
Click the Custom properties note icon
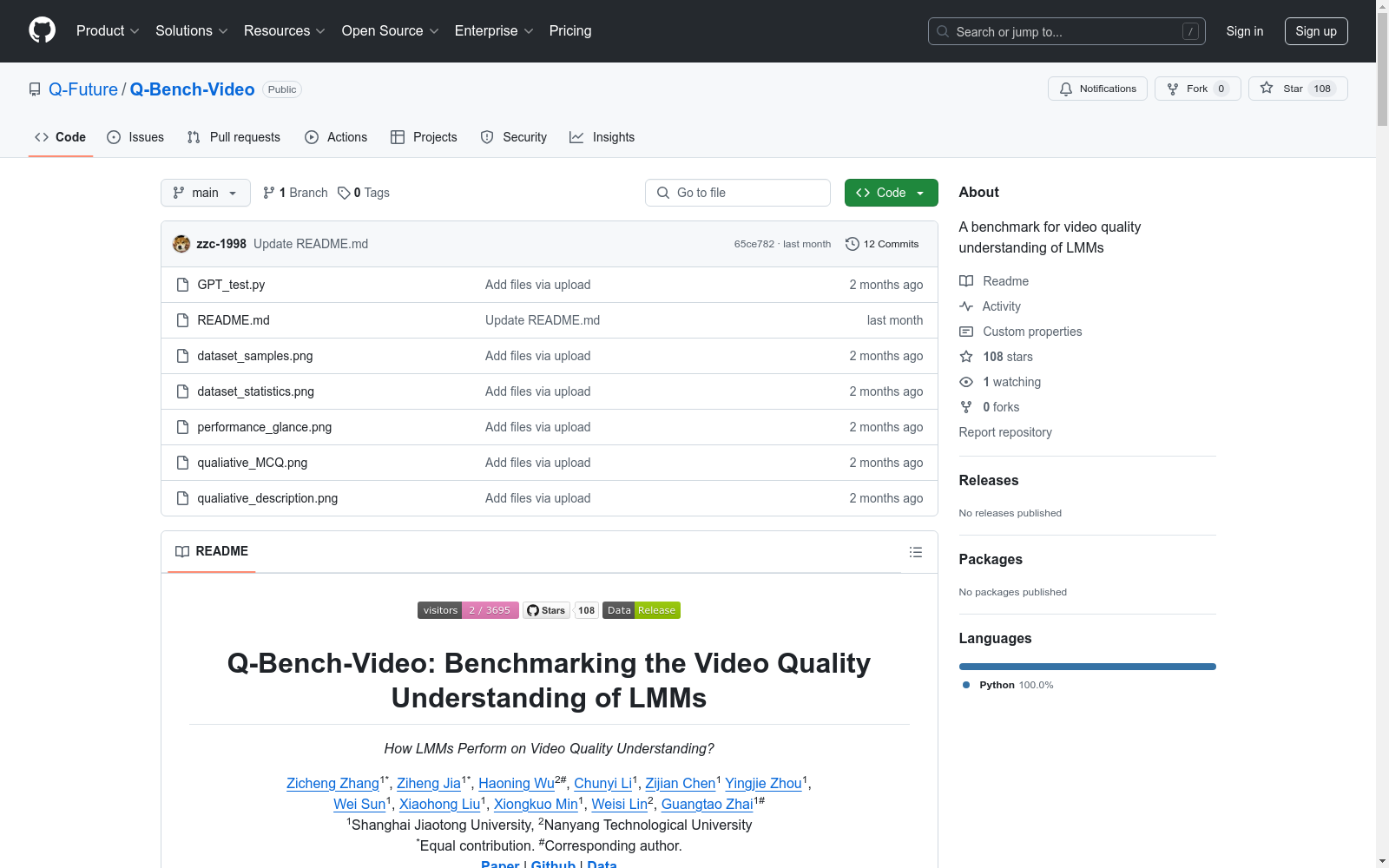[966, 332]
